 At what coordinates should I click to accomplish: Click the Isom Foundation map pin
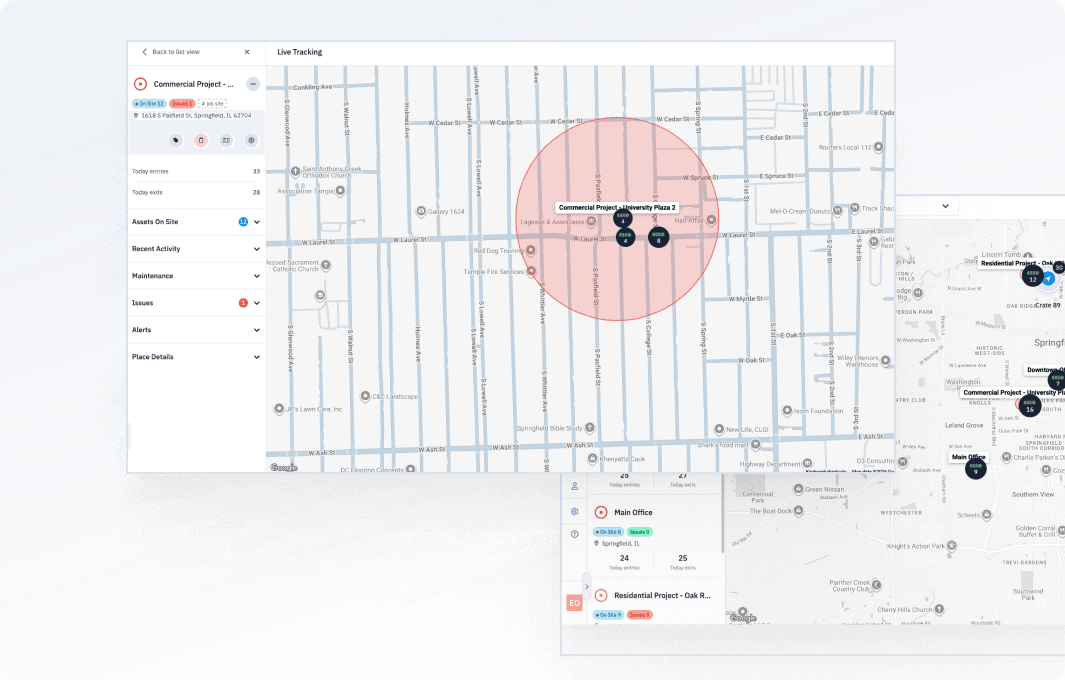[x=787, y=410]
